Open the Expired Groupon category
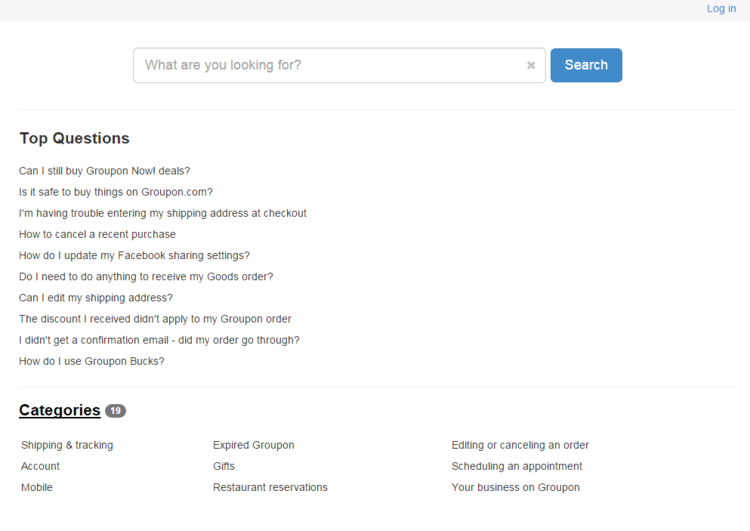This screenshot has width=750, height=531. [254, 445]
